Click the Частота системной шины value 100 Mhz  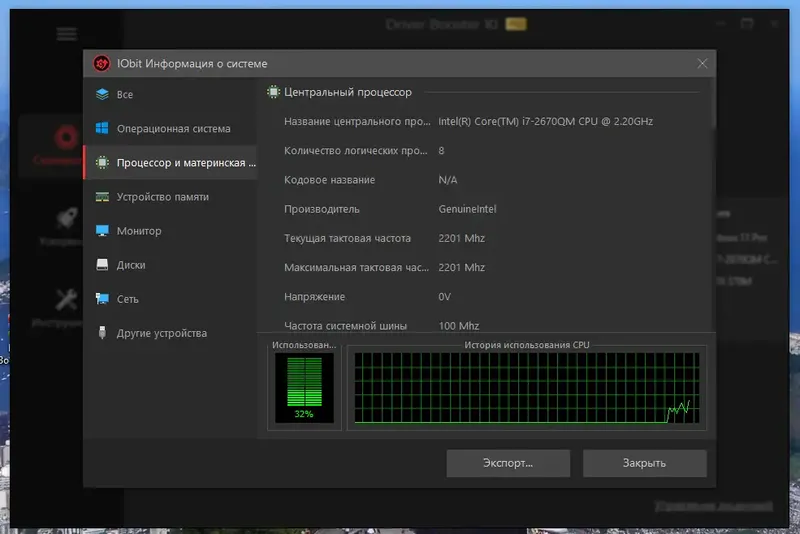point(459,326)
